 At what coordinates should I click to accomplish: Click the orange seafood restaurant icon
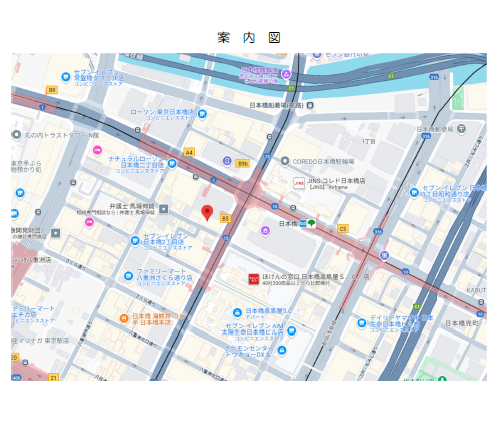pyautogui.click(x=124, y=318)
